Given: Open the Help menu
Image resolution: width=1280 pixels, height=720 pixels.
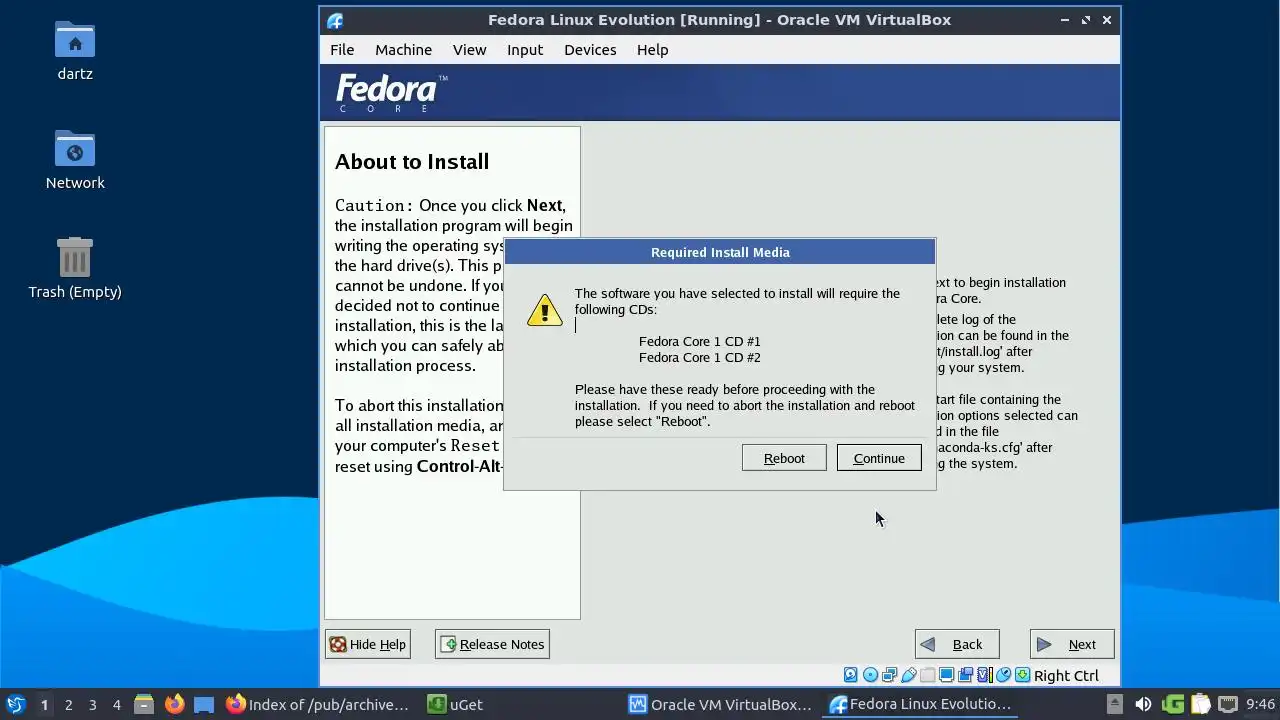Looking at the screenshot, I should click(652, 50).
